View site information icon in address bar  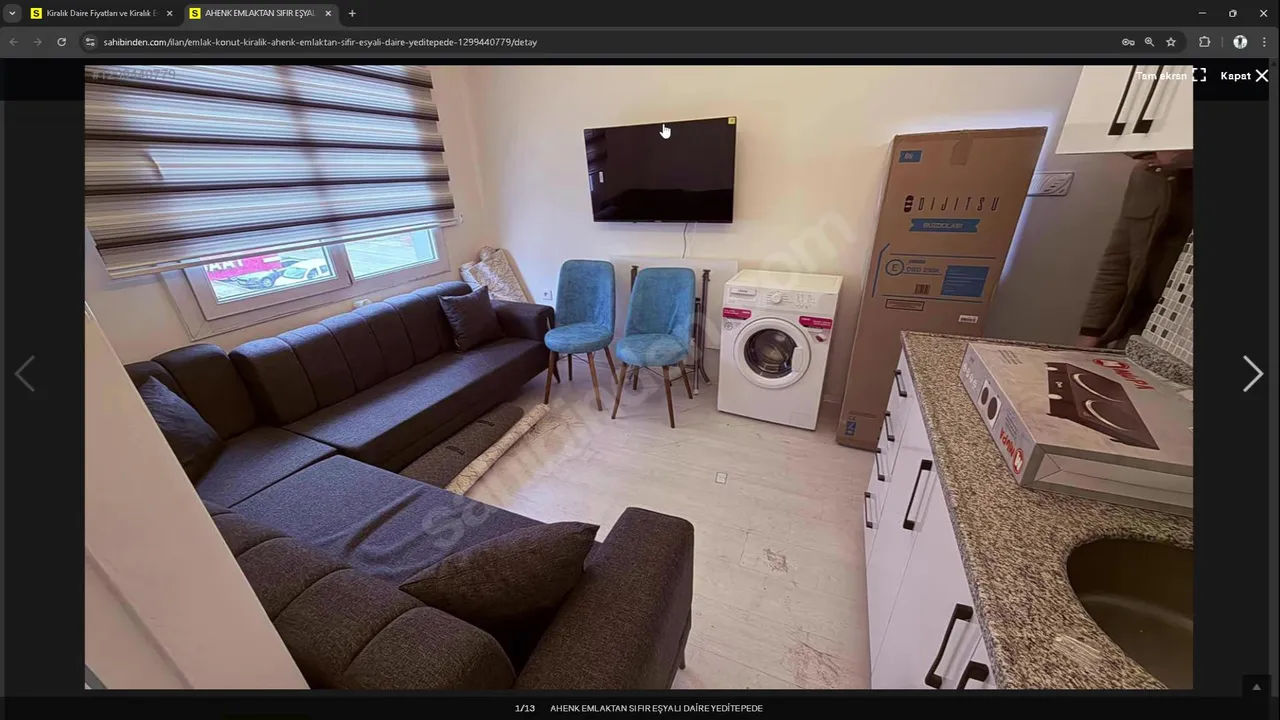(x=90, y=42)
